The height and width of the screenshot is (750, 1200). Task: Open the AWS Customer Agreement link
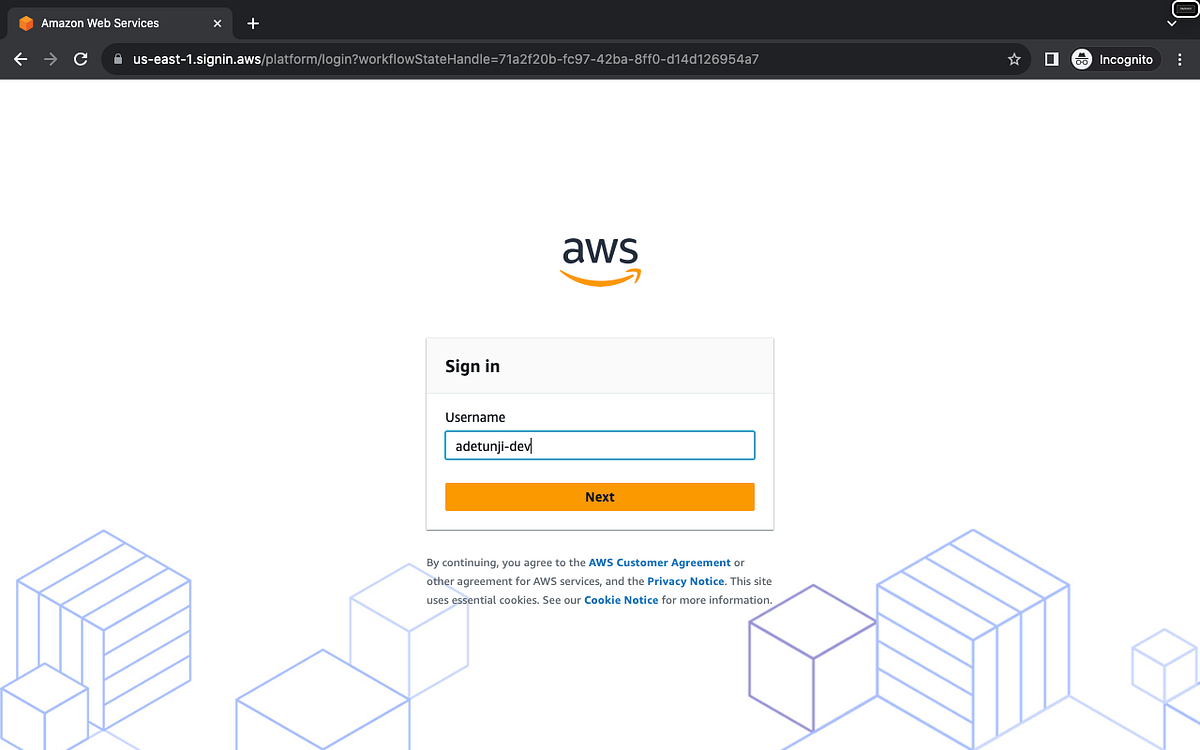[659, 562]
